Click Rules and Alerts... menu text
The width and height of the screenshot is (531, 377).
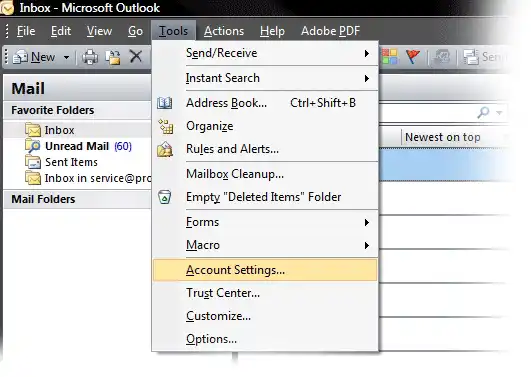(232, 149)
